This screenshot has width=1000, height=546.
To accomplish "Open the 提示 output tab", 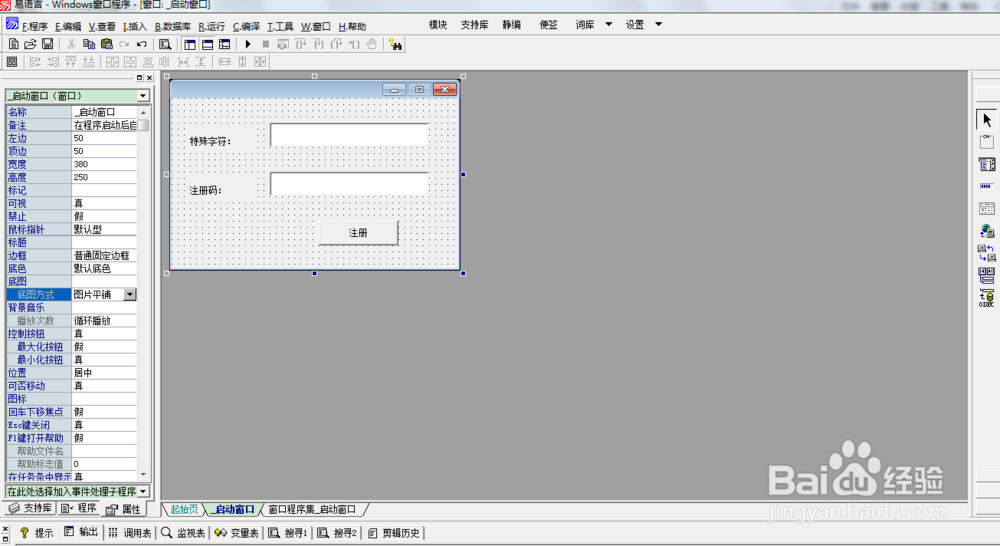I will point(37,533).
